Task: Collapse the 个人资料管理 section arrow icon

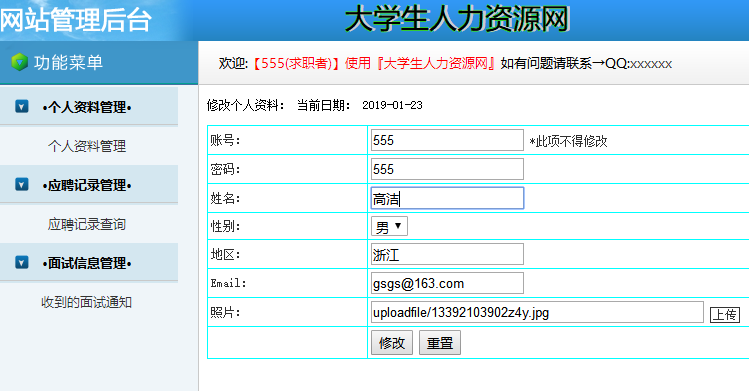Action: pyautogui.click(x=22, y=106)
